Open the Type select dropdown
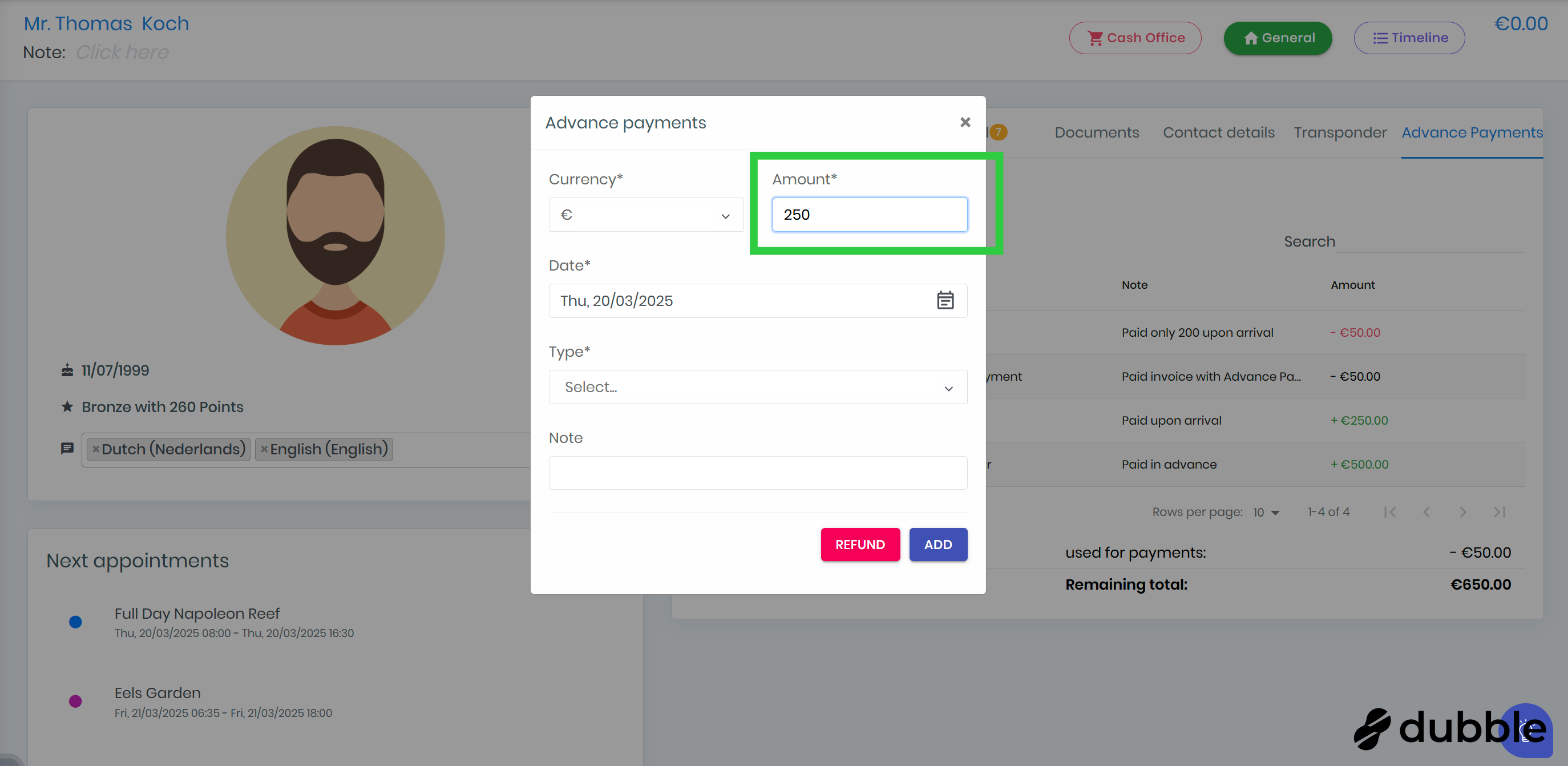The width and height of the screenshot is (1568, 766). coord(757,387)
